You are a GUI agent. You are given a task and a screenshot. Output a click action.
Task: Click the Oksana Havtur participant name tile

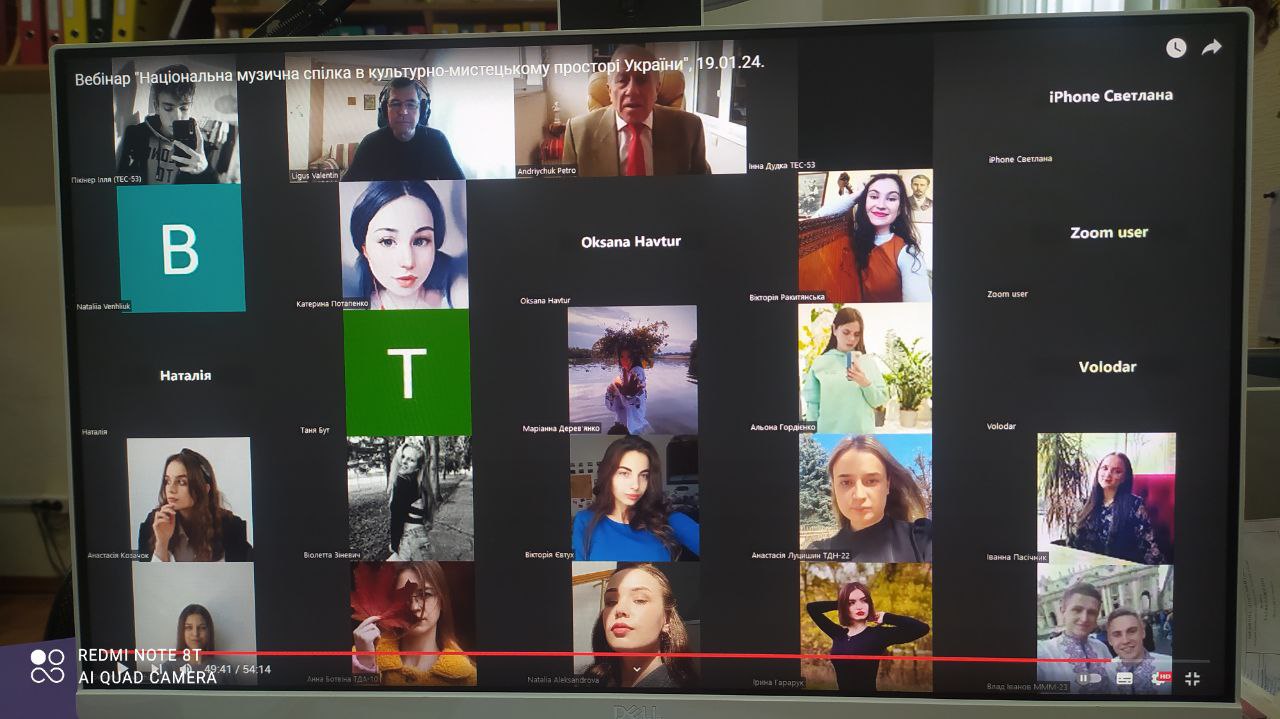point(631,241)
